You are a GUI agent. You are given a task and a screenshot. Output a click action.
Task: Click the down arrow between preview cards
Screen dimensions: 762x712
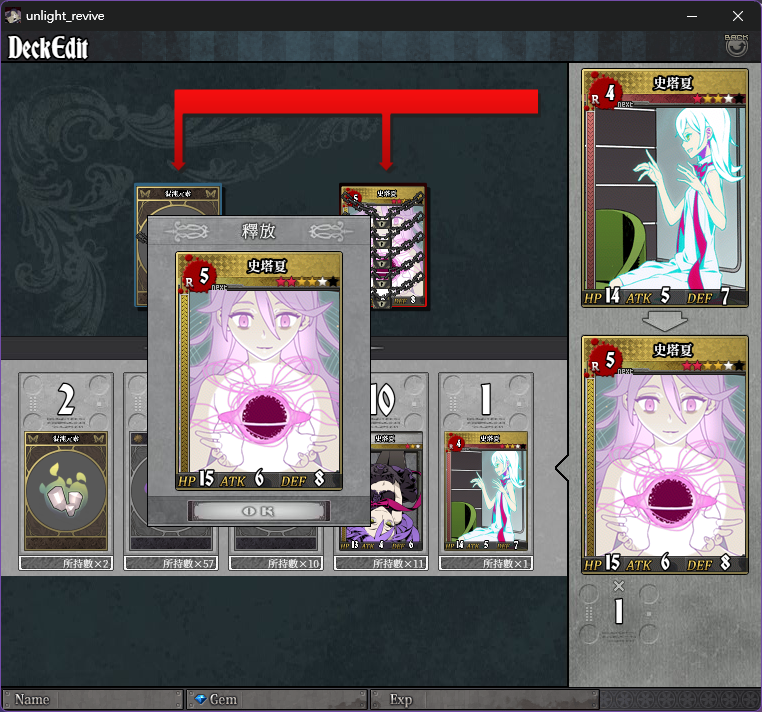point(665,321)
